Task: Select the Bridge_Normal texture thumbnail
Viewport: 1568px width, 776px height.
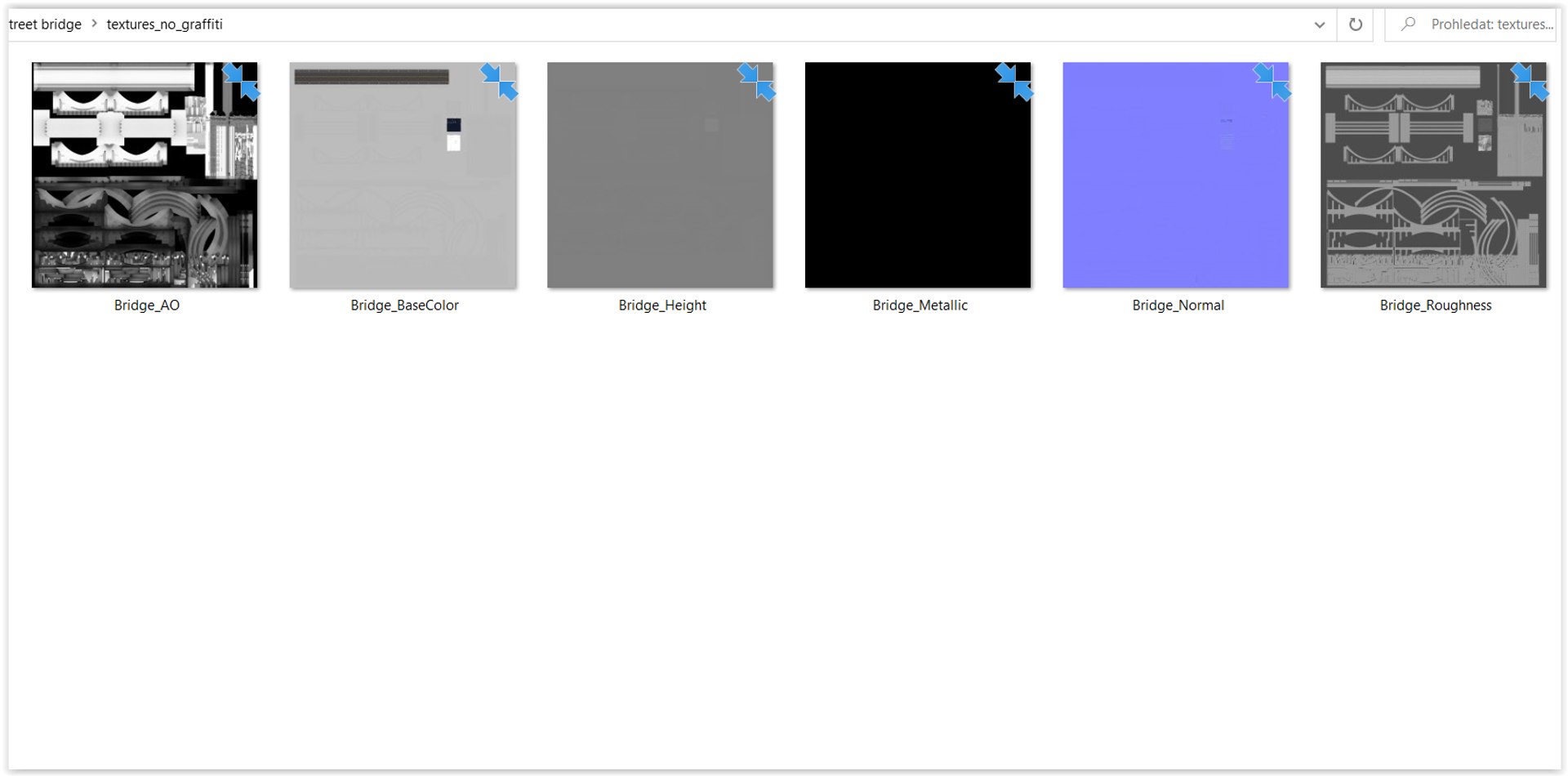Action: click(x=1176, y=175)
